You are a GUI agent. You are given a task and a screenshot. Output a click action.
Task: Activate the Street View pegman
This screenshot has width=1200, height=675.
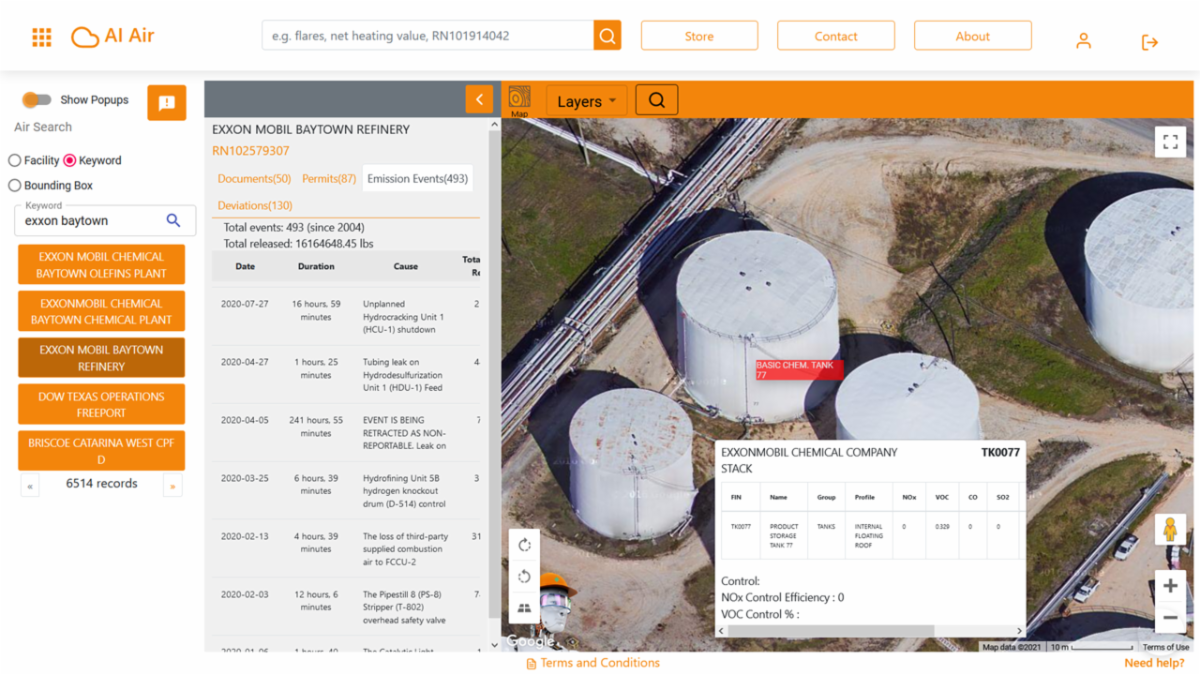click(1170, 530)
